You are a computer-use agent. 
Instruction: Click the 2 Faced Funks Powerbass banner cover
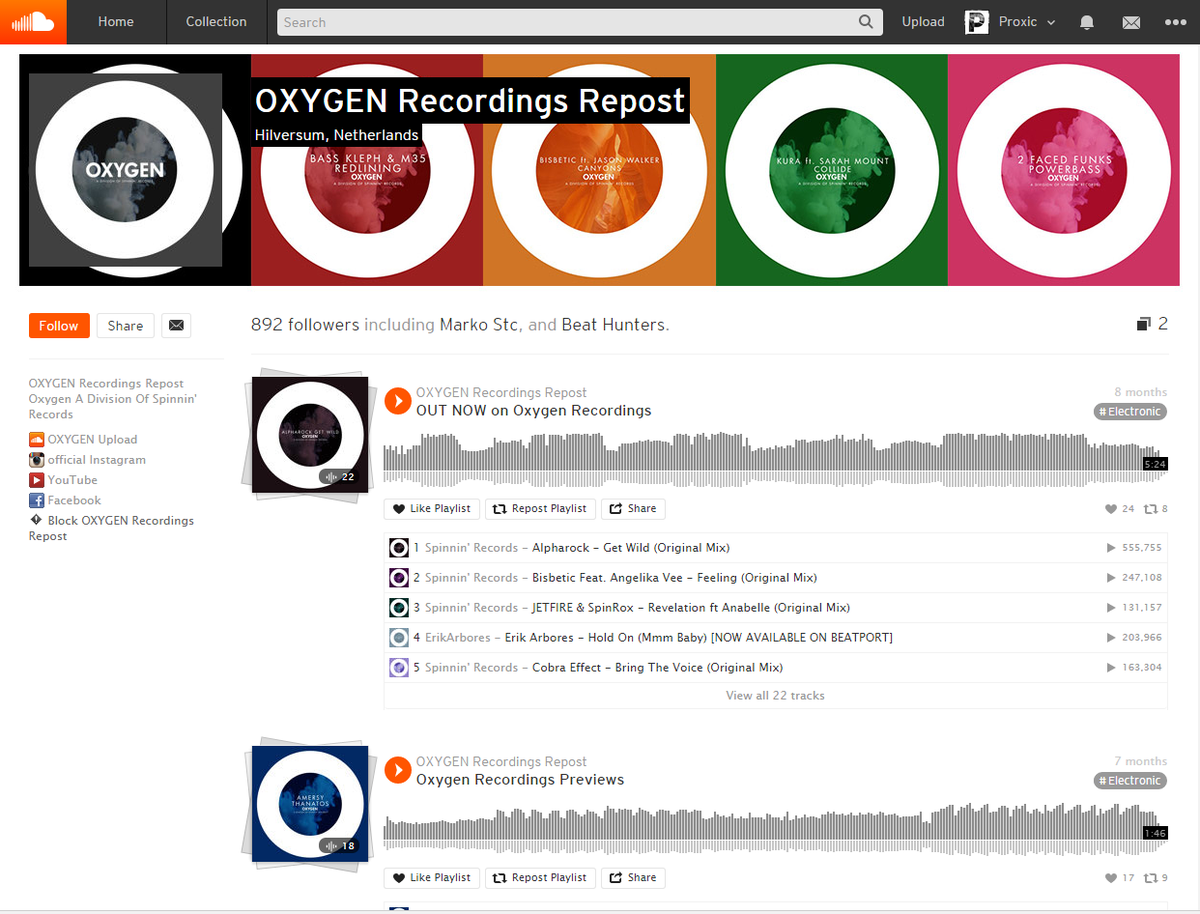pyautogui.click(x=1064, y=170)
